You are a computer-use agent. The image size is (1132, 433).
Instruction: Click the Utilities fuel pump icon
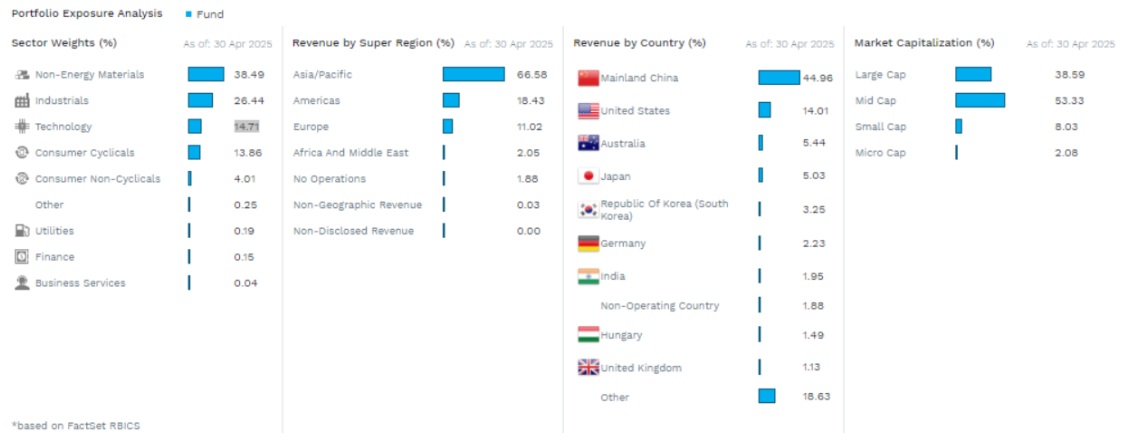coord(22,231)
